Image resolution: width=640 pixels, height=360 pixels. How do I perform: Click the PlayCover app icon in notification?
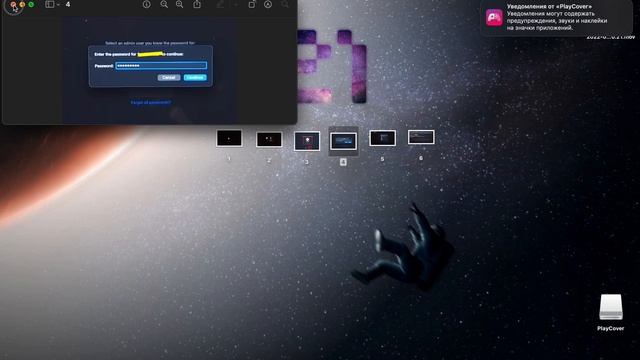[494, 18]
